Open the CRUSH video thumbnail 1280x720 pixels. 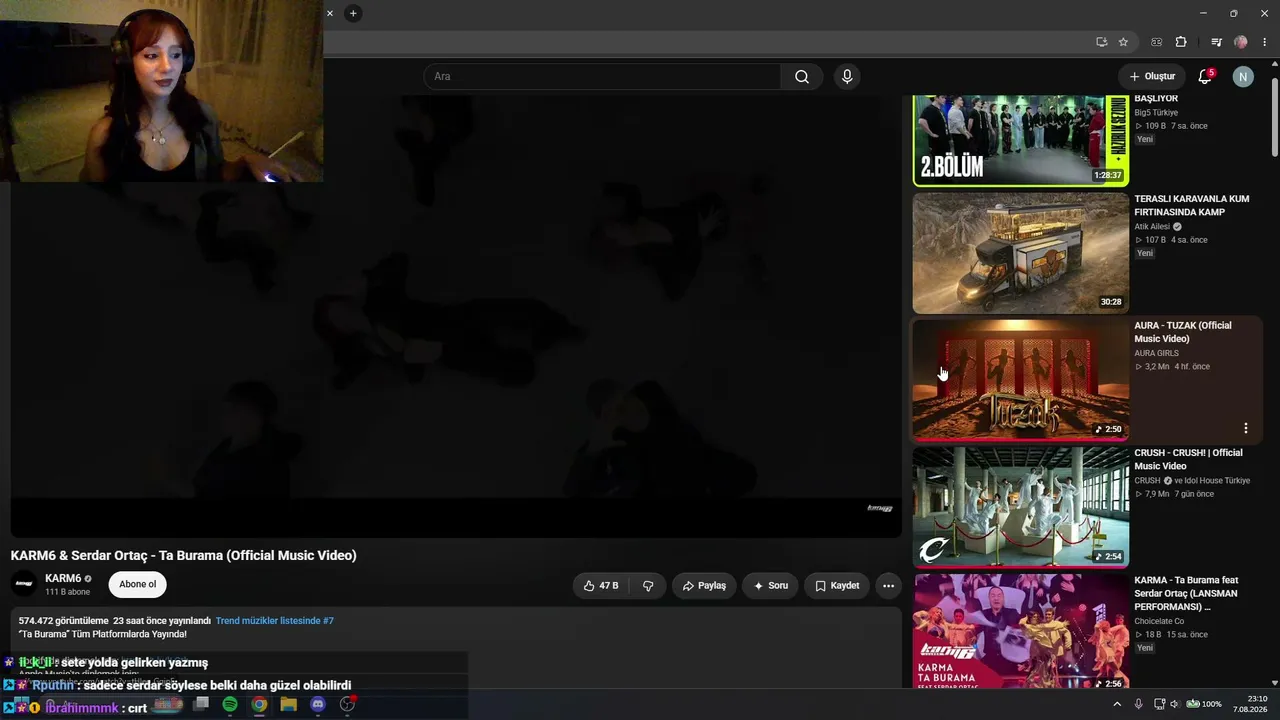point(1021,507)
